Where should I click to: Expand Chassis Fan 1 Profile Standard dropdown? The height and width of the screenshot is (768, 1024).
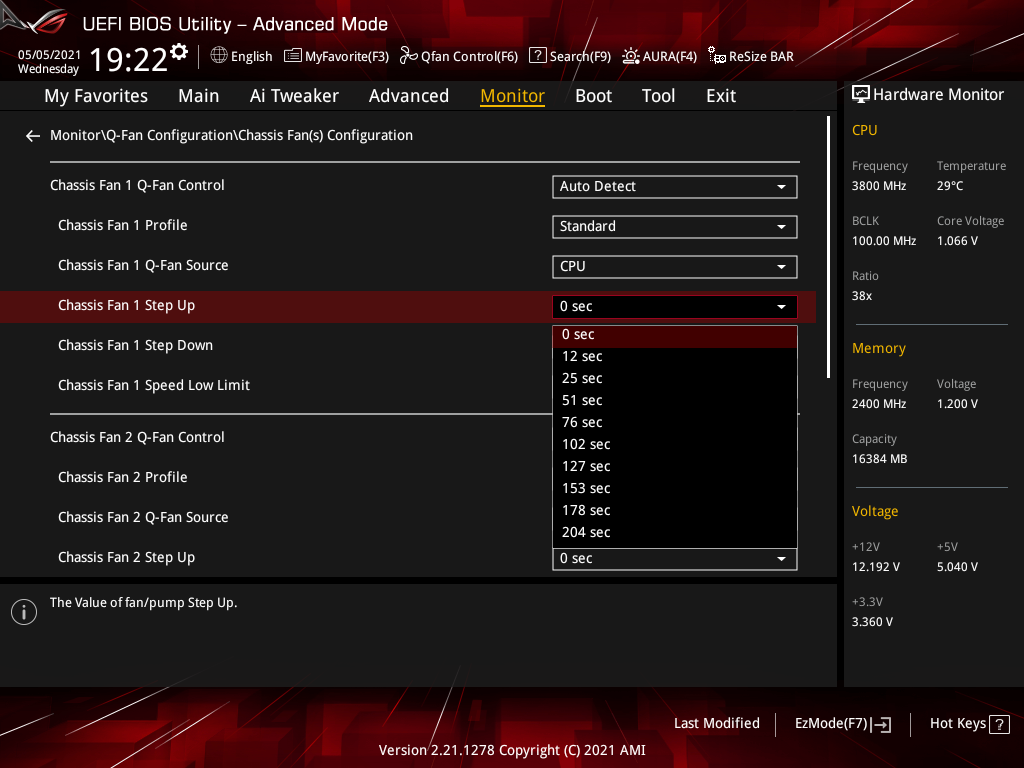(x=675, y=227)
